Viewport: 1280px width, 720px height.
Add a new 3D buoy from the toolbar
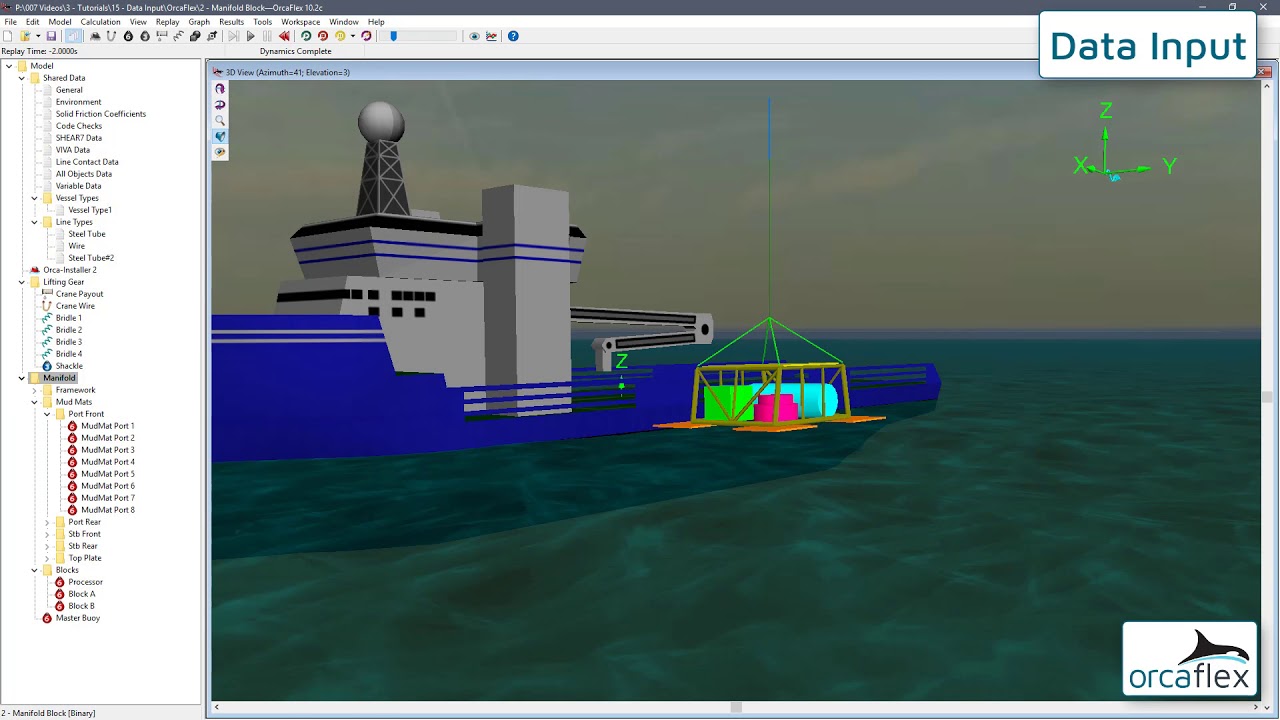click(x=144, y=36)
